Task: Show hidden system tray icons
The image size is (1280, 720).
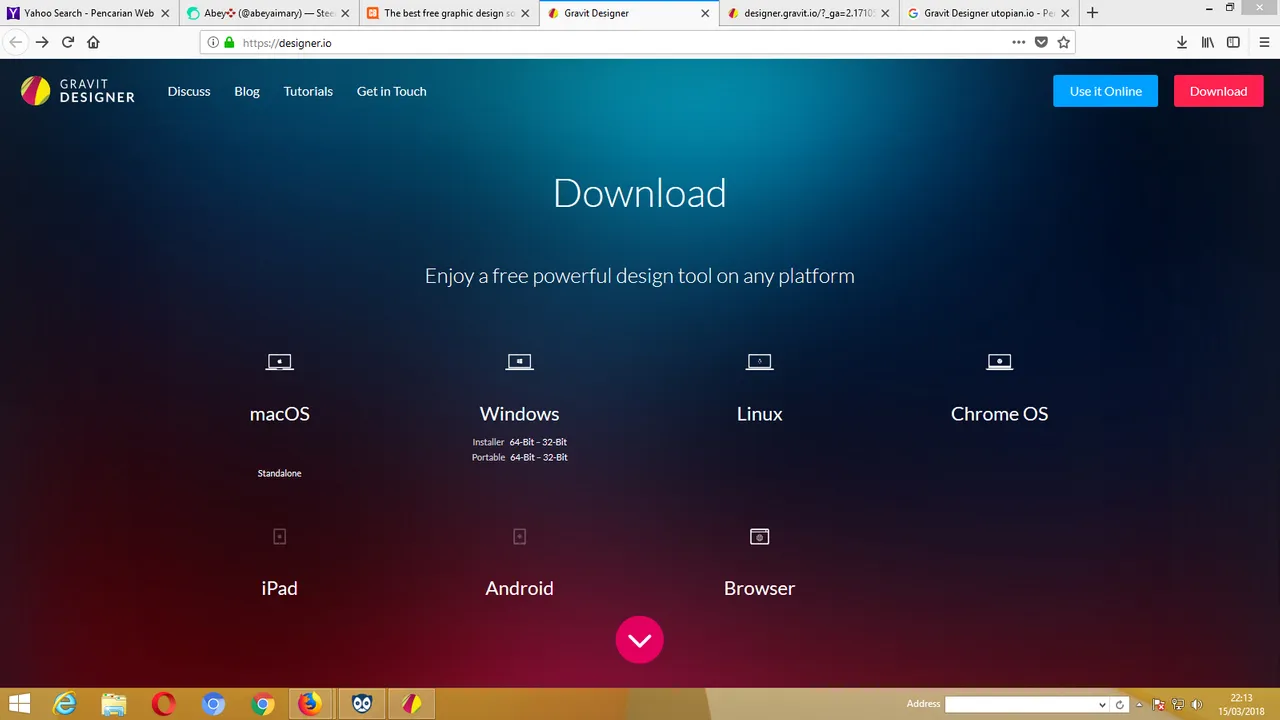Action: [1139, 705]
